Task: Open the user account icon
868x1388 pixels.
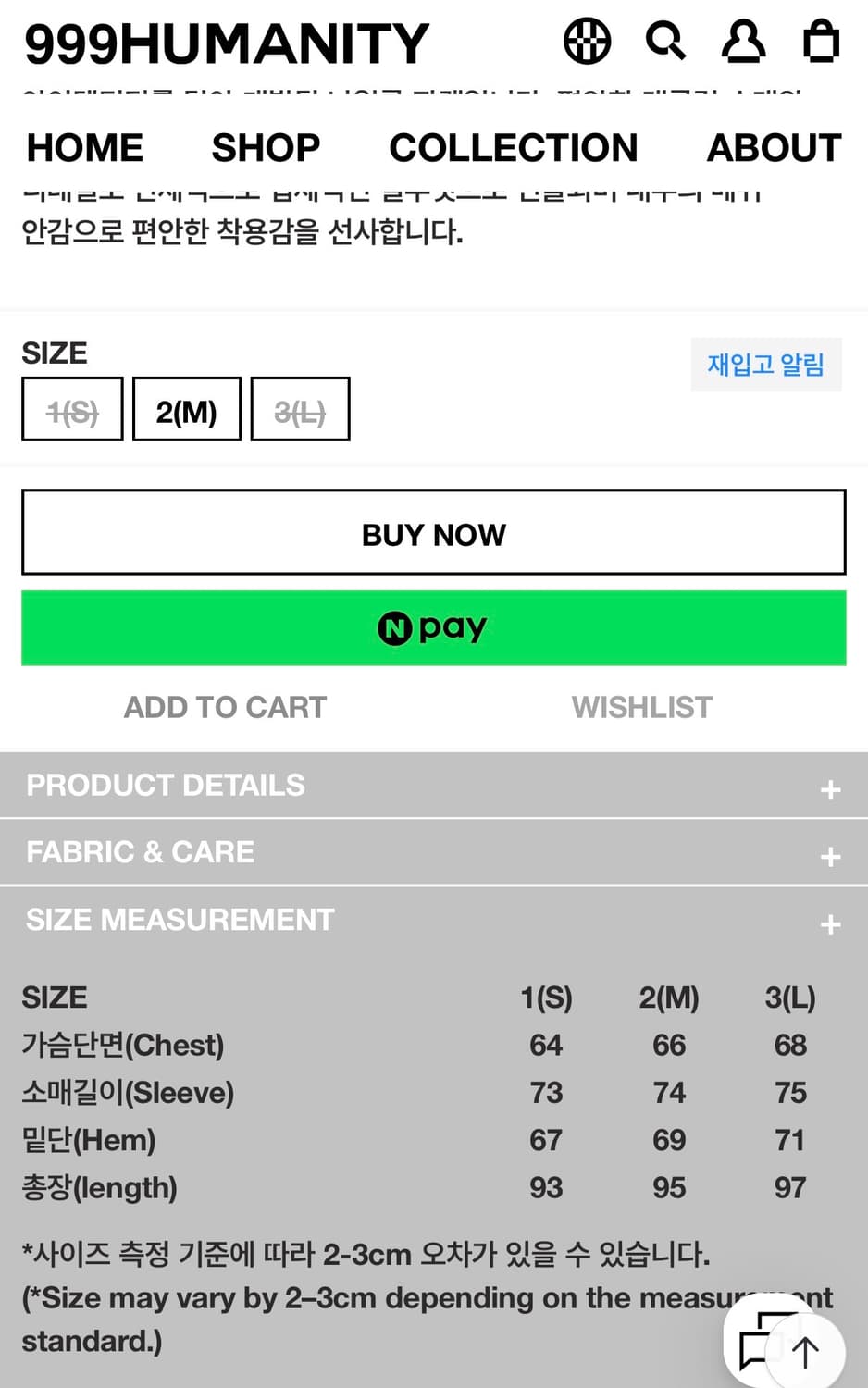Action: pyautogui.click(x=743, y=42)
